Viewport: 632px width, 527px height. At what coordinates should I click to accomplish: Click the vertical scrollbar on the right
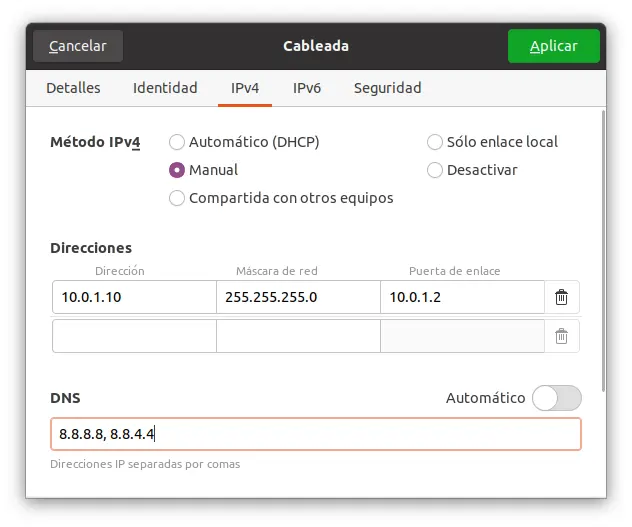(603, 250)
